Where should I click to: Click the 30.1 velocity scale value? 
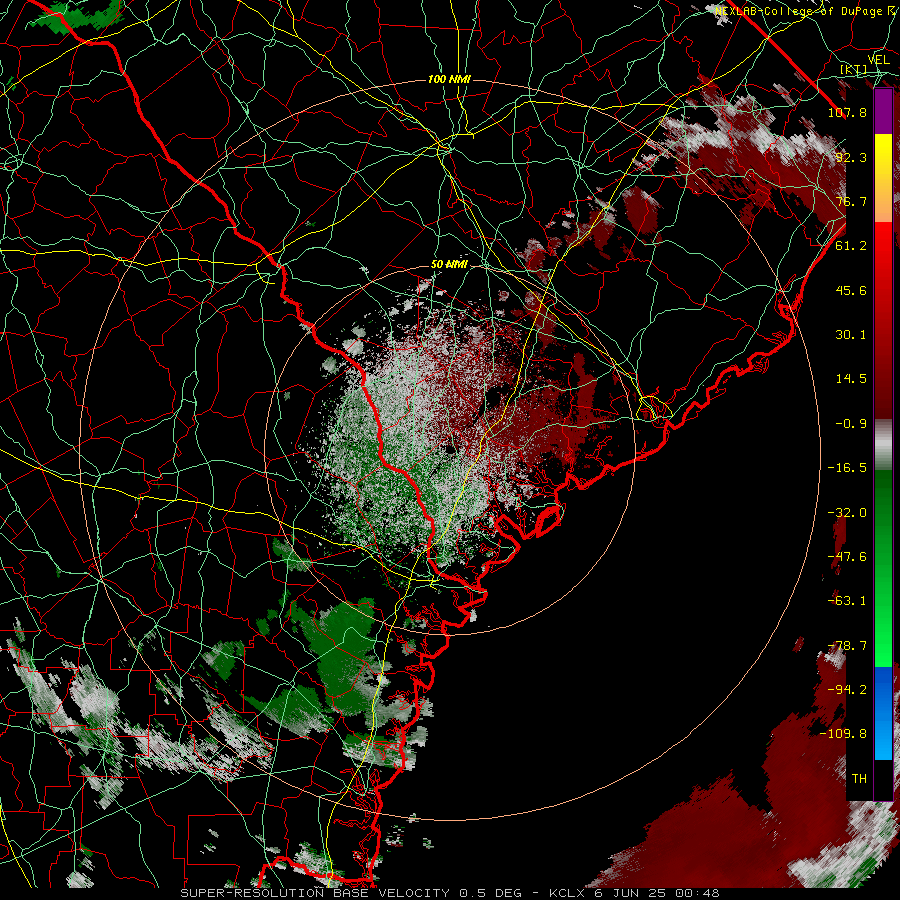(851, 335)
